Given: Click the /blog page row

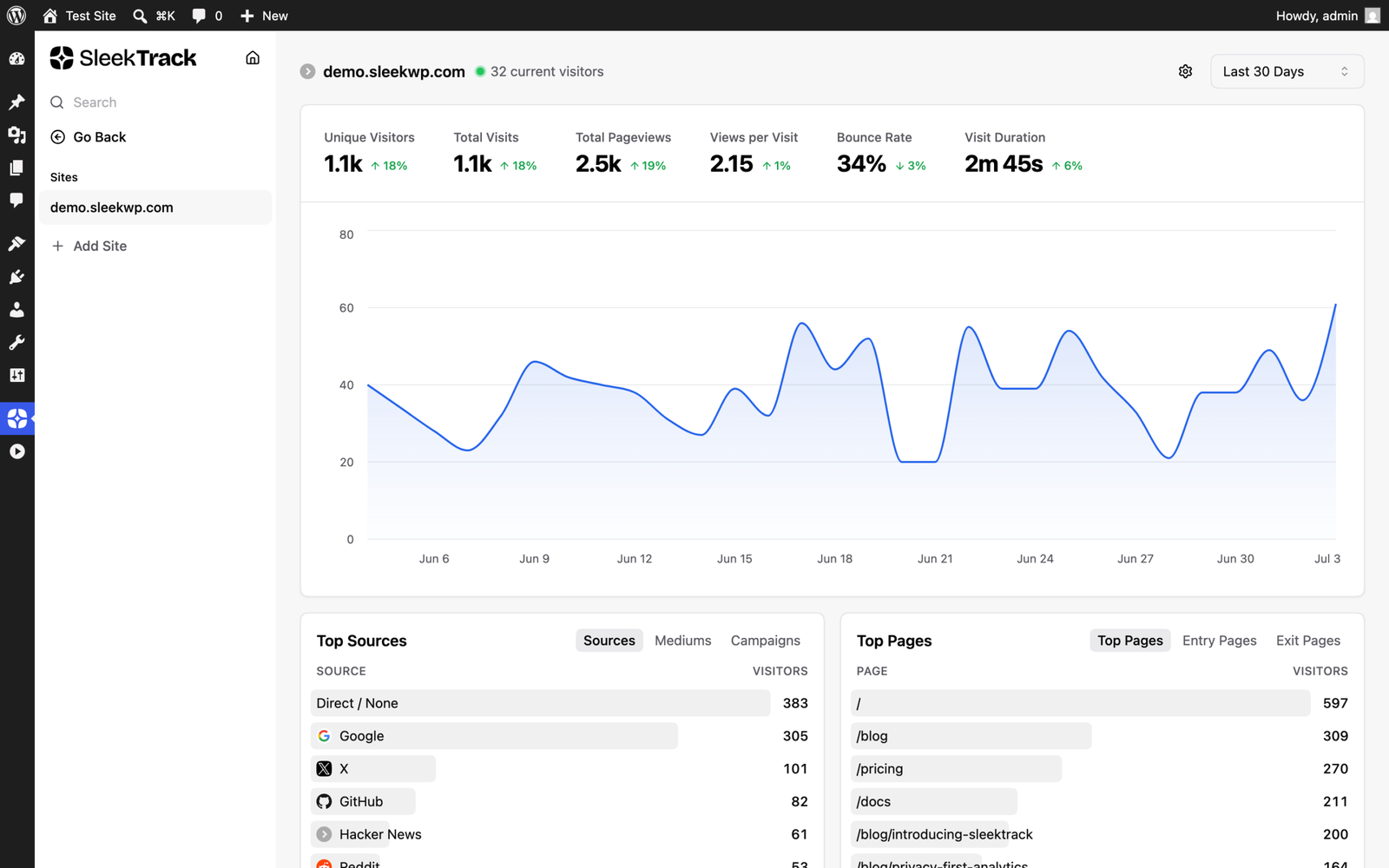Looking at the screenshot, I should pos(1102,736).
